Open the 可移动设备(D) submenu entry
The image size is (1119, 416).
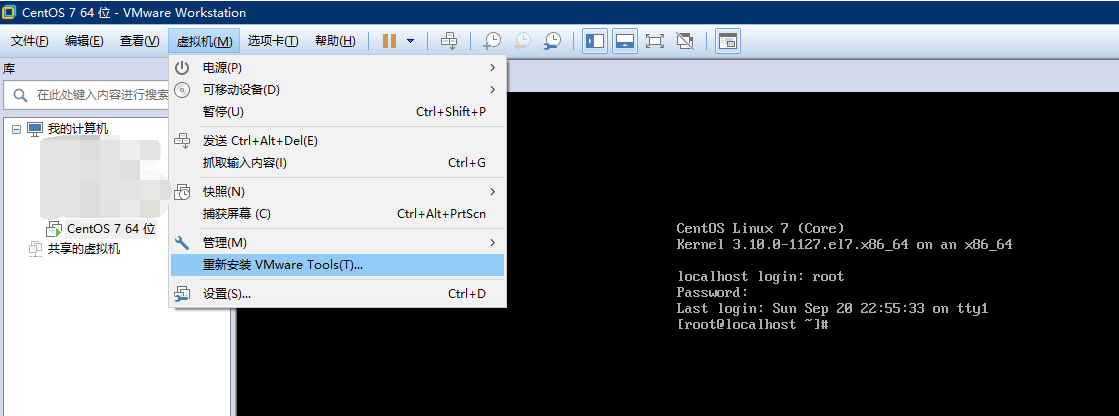coord(338,90)
